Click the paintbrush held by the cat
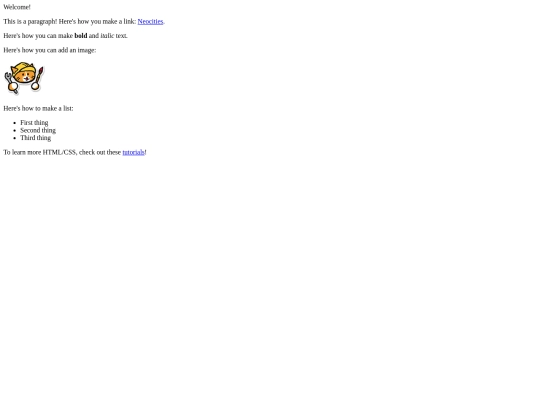This screenshot has width=540, height=405. tap(40, 74)
